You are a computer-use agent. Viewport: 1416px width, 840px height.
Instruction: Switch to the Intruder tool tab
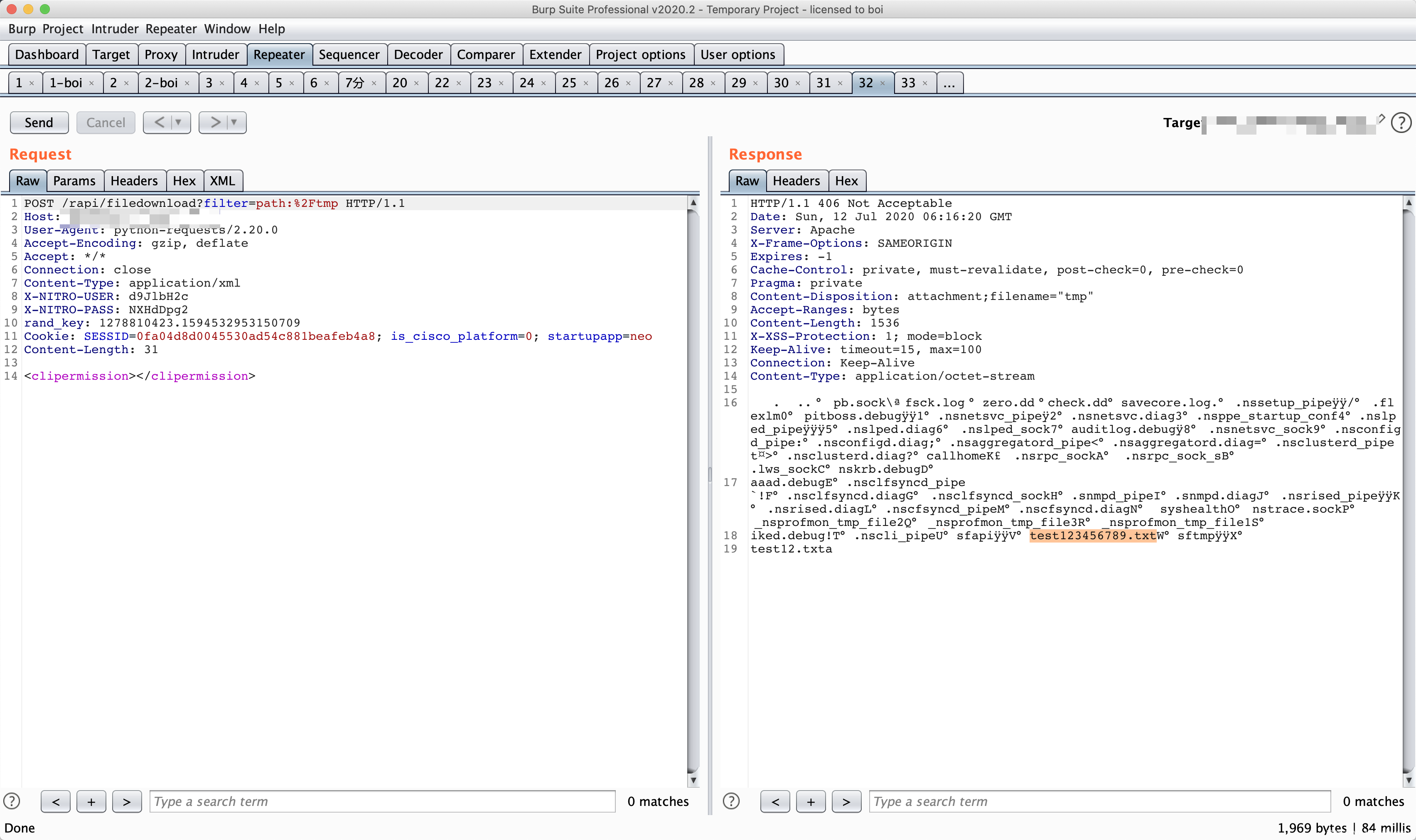click(215, 54)
